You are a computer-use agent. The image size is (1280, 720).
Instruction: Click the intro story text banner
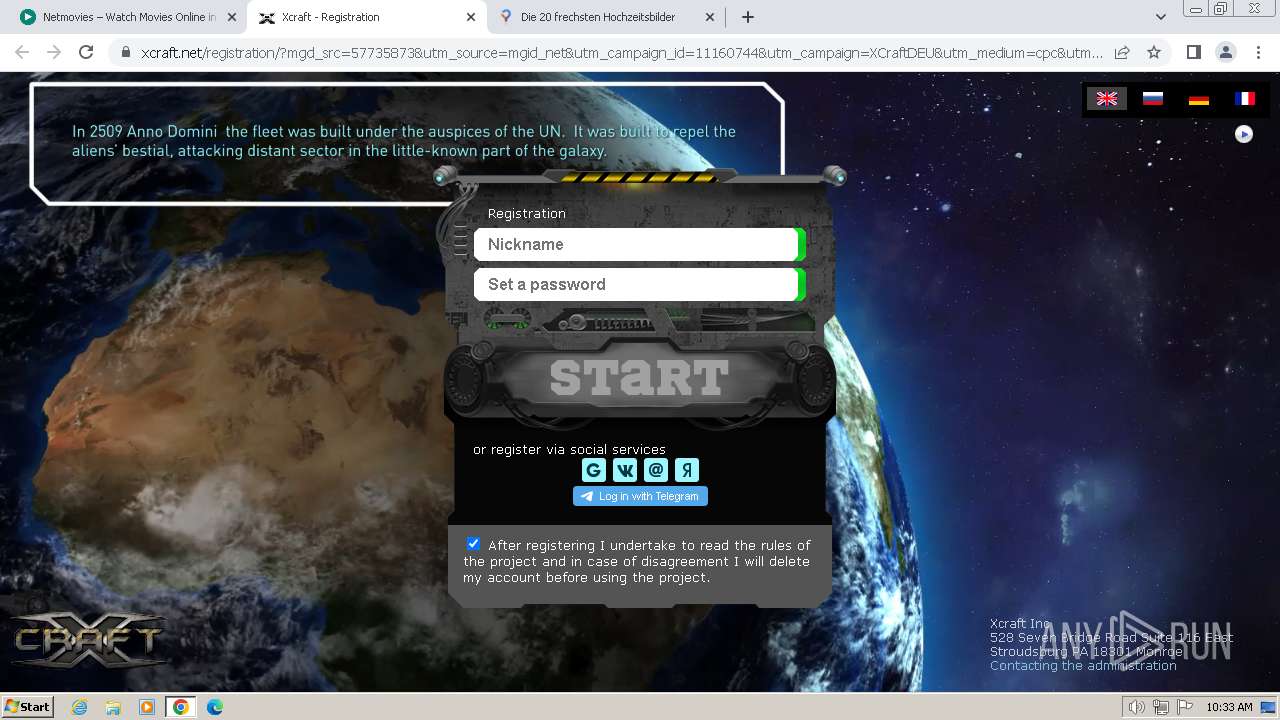pyautogui.click(x=404, y=141)
